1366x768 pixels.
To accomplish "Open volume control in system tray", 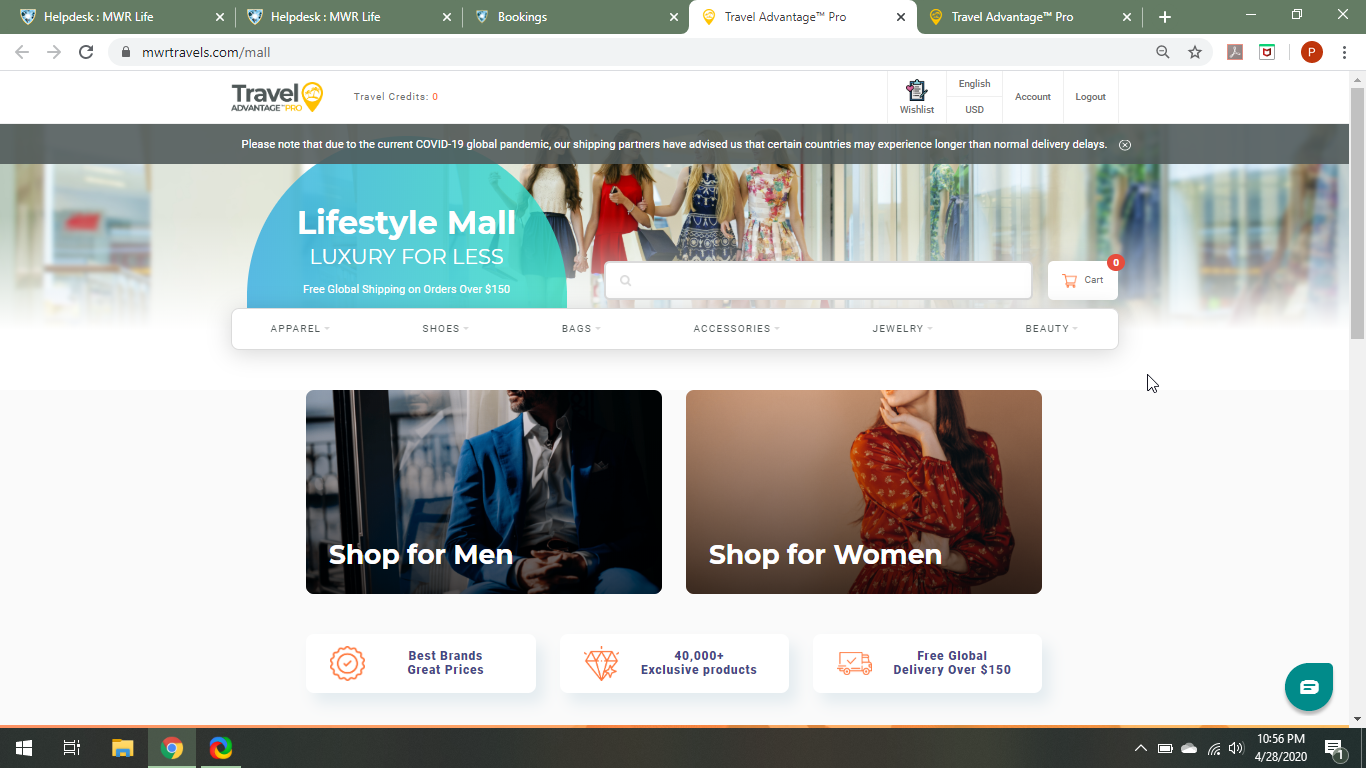I will [1236, 748].
